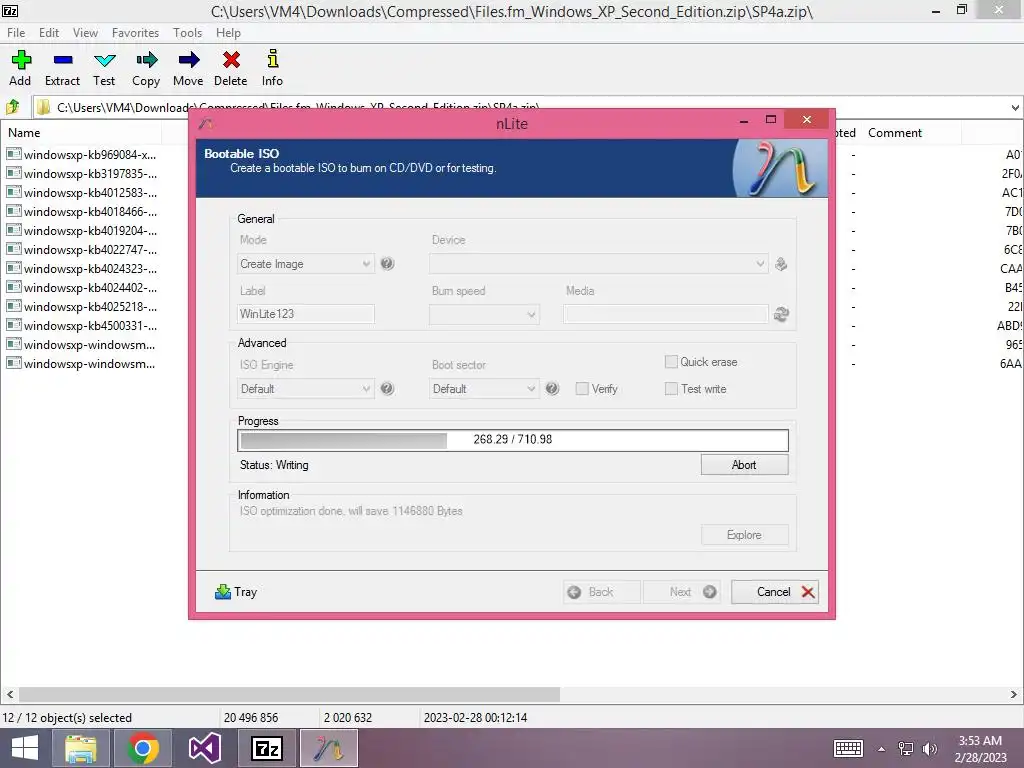Click the Label field containing WinLite123
1024x768 pixels.
306,314
